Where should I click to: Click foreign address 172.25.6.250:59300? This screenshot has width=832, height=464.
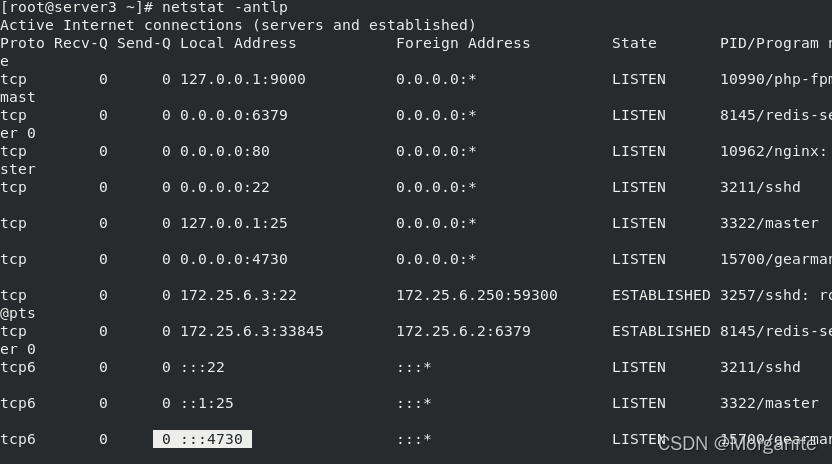pyautogui.click(x=476, y=295)
